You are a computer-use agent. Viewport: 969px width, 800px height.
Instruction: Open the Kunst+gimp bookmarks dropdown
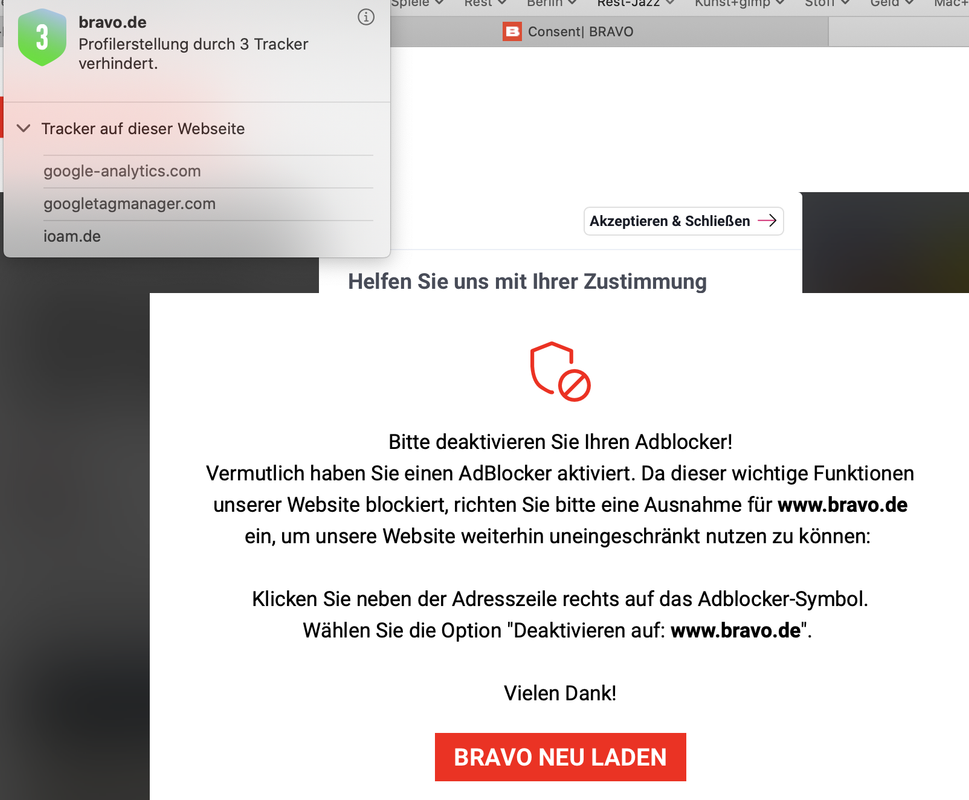(x=739, y=4)
